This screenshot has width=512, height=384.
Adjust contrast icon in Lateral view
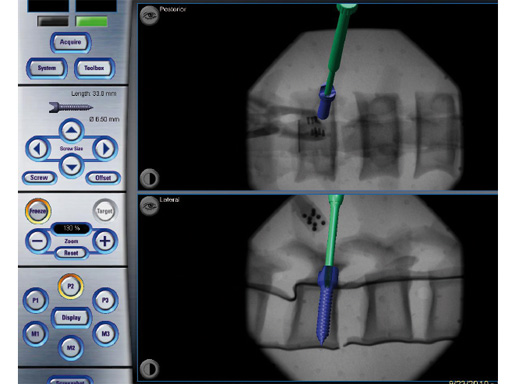click(x=149, y=369)
